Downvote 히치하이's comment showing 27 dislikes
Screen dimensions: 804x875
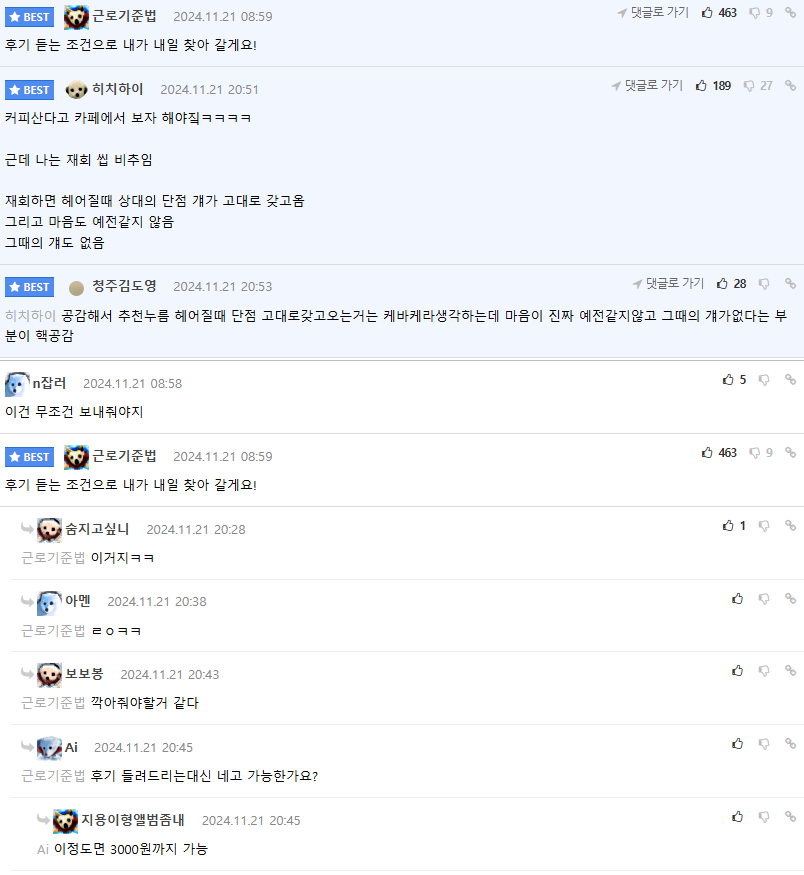749,86
